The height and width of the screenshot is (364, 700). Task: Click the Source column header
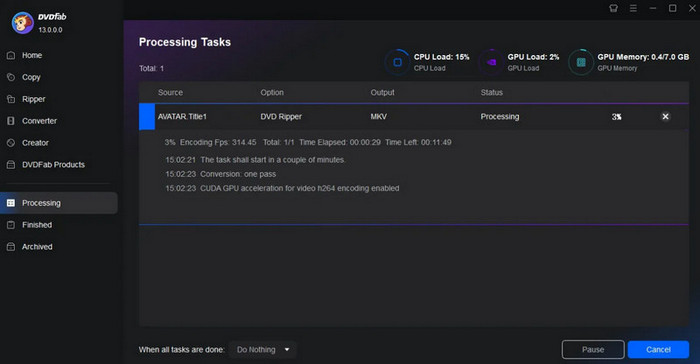pos(170,92)
